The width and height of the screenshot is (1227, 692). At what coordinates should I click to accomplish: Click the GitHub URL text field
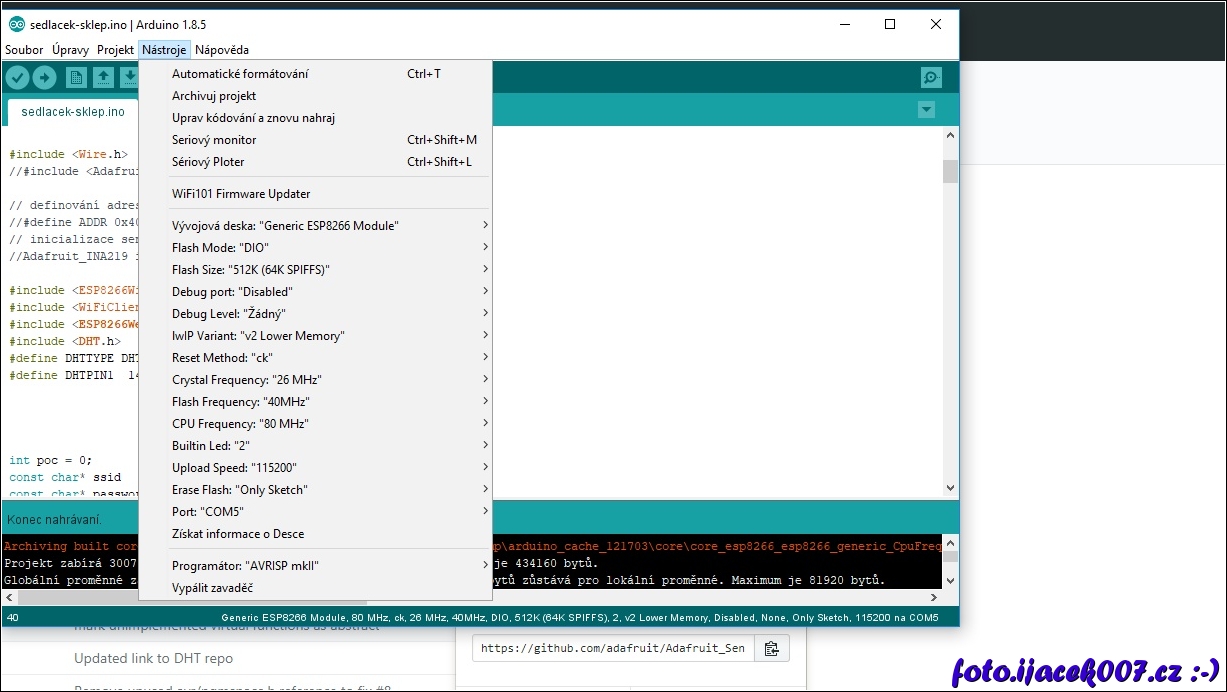click(612, 648)
